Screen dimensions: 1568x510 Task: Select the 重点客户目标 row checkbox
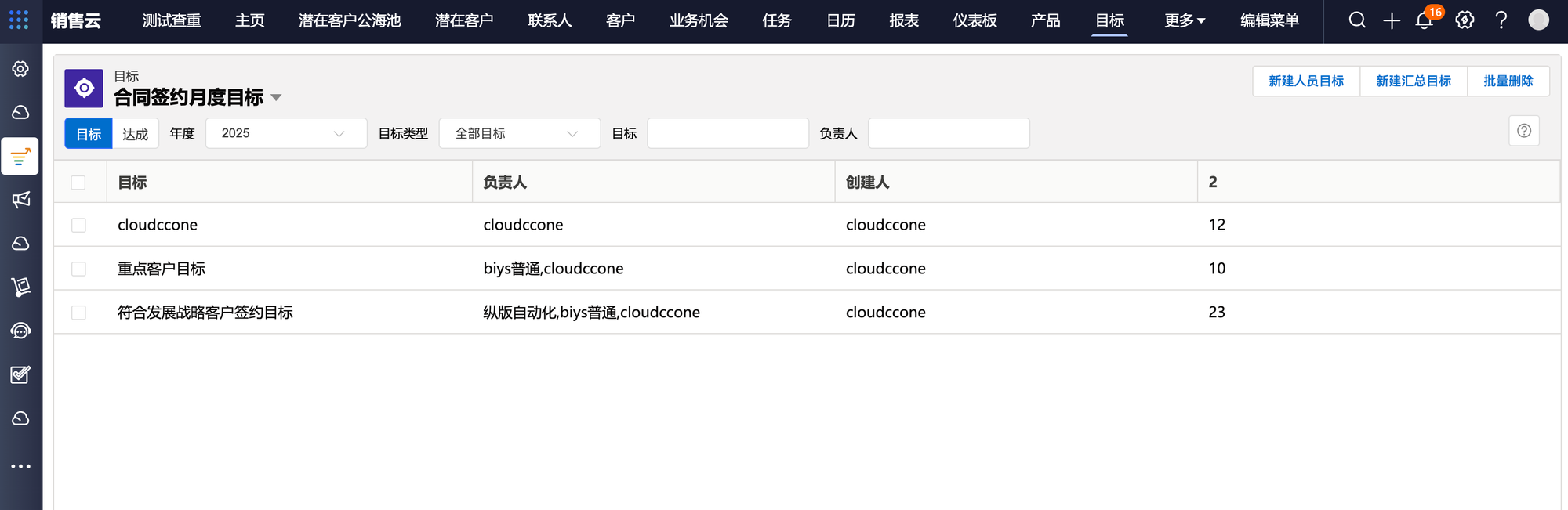(78, 269)
